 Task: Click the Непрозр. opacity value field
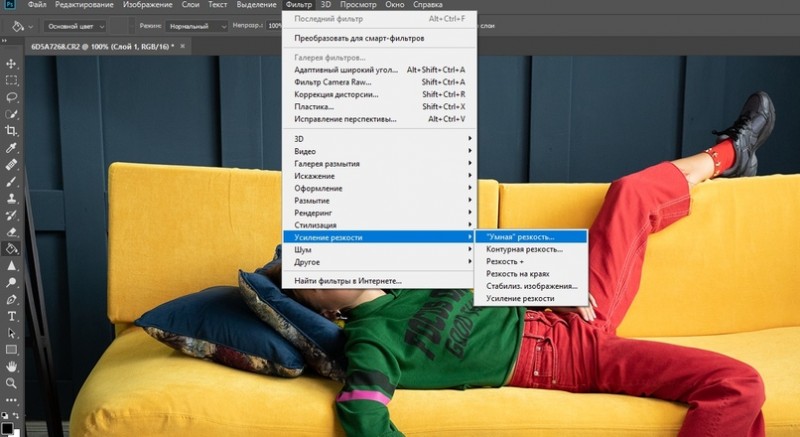click(x=274, y=26)
